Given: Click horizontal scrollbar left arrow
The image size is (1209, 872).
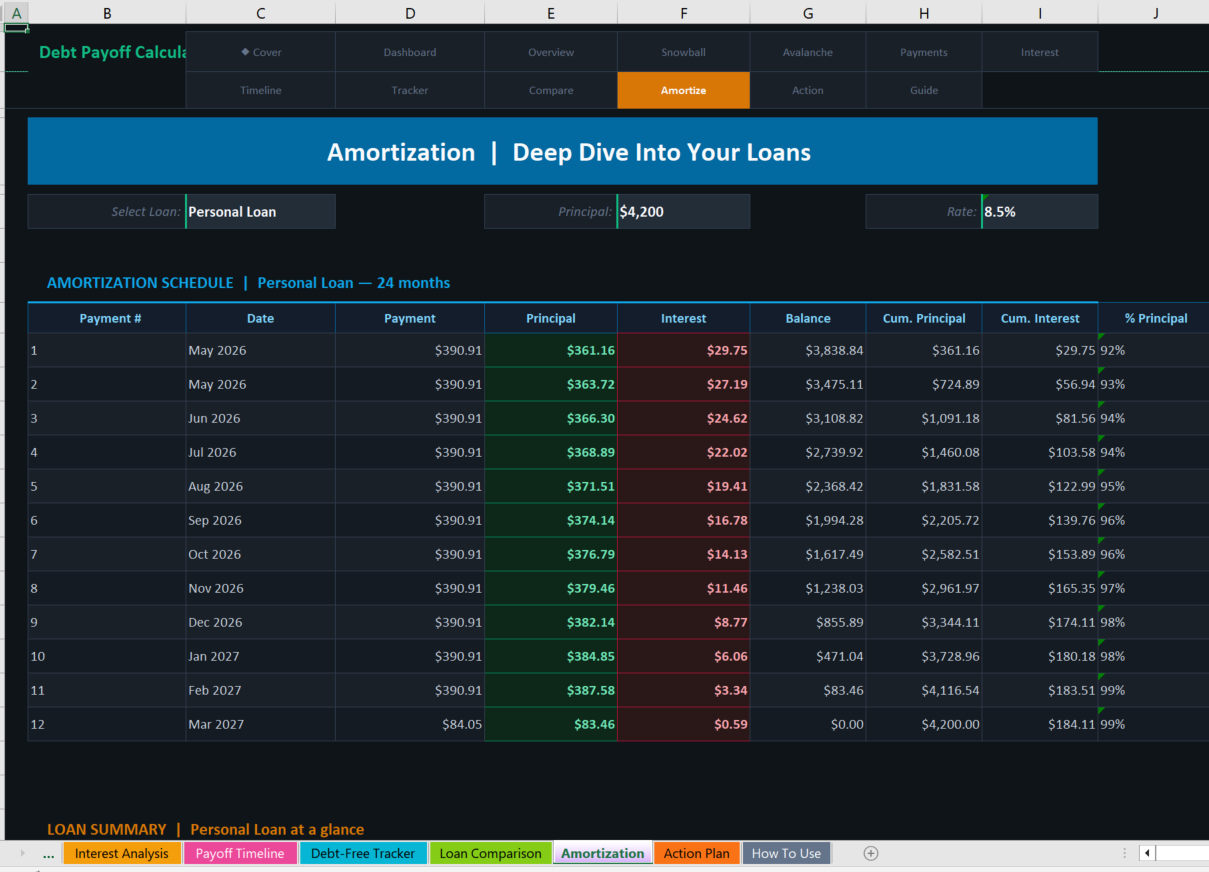Looking at the screenshot, I should pyautogui.click(x=1147, y=853).
